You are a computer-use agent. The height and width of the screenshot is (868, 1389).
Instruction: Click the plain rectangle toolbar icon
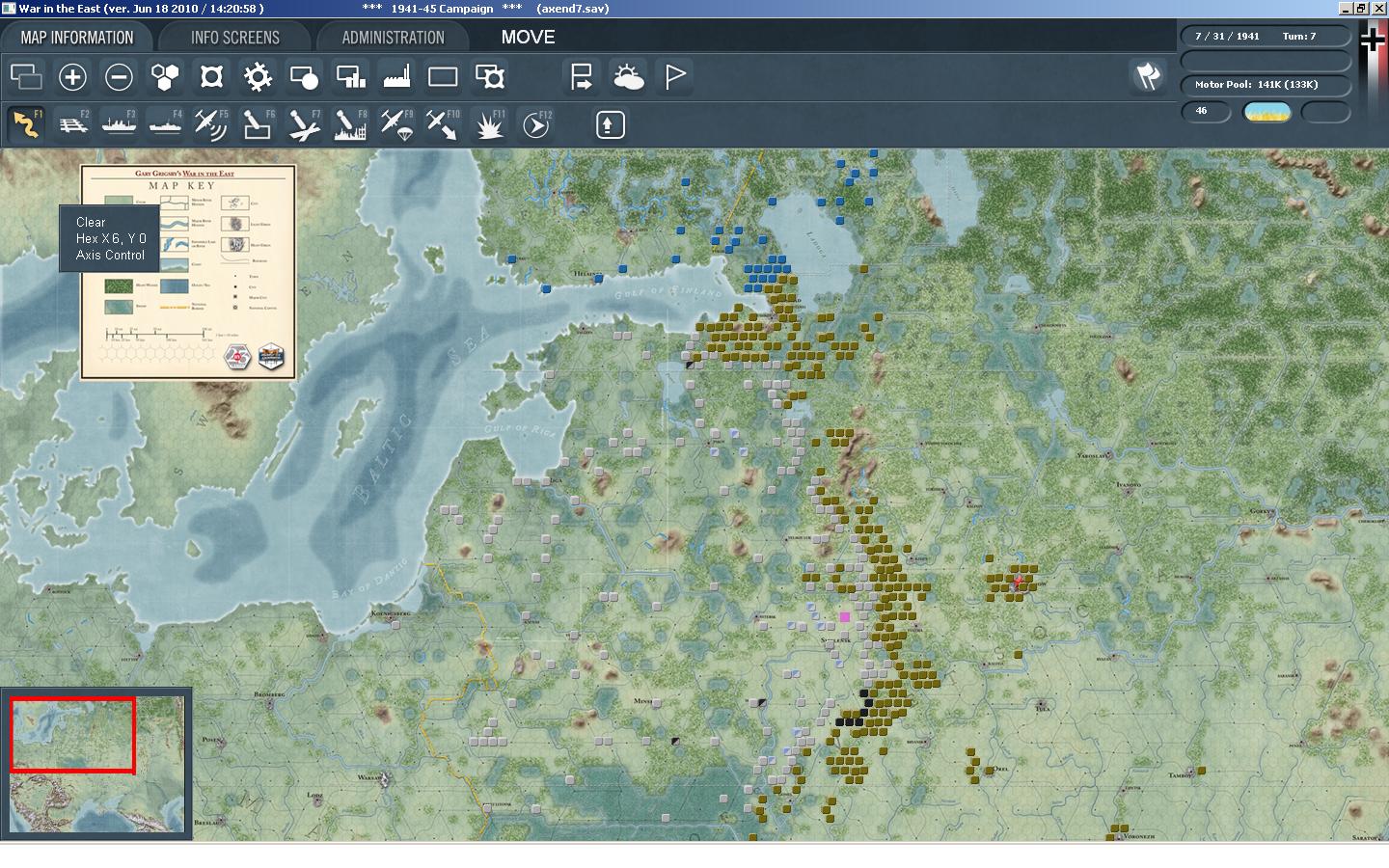pyautogui.click(x=443, y=76)
